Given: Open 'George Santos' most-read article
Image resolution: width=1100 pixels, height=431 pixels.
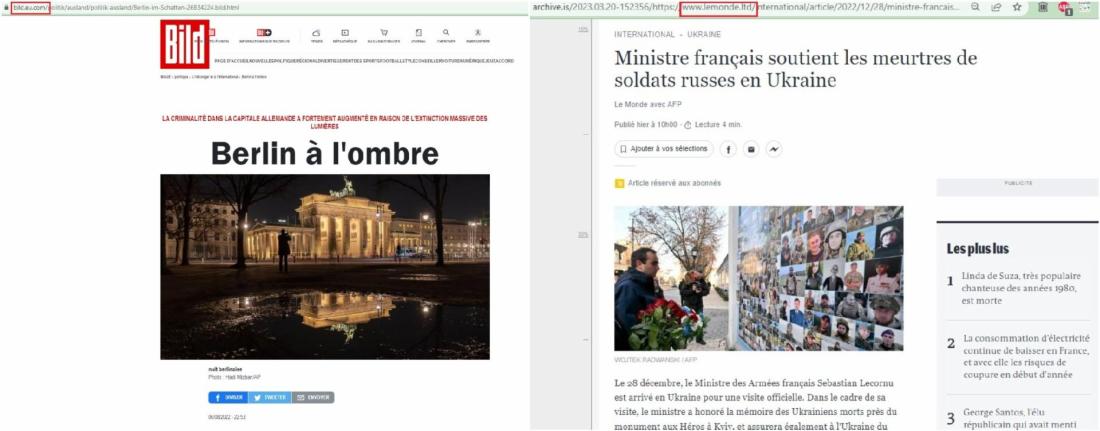Looking at the screenshot, I should click(x=1021, y=418).
